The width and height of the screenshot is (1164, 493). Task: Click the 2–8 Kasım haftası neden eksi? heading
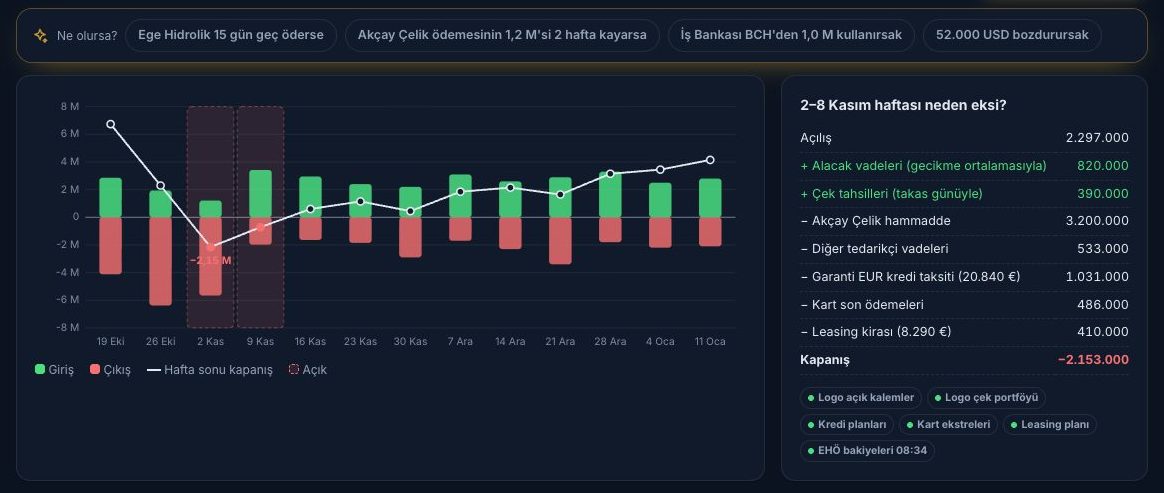tap(903, 105)
